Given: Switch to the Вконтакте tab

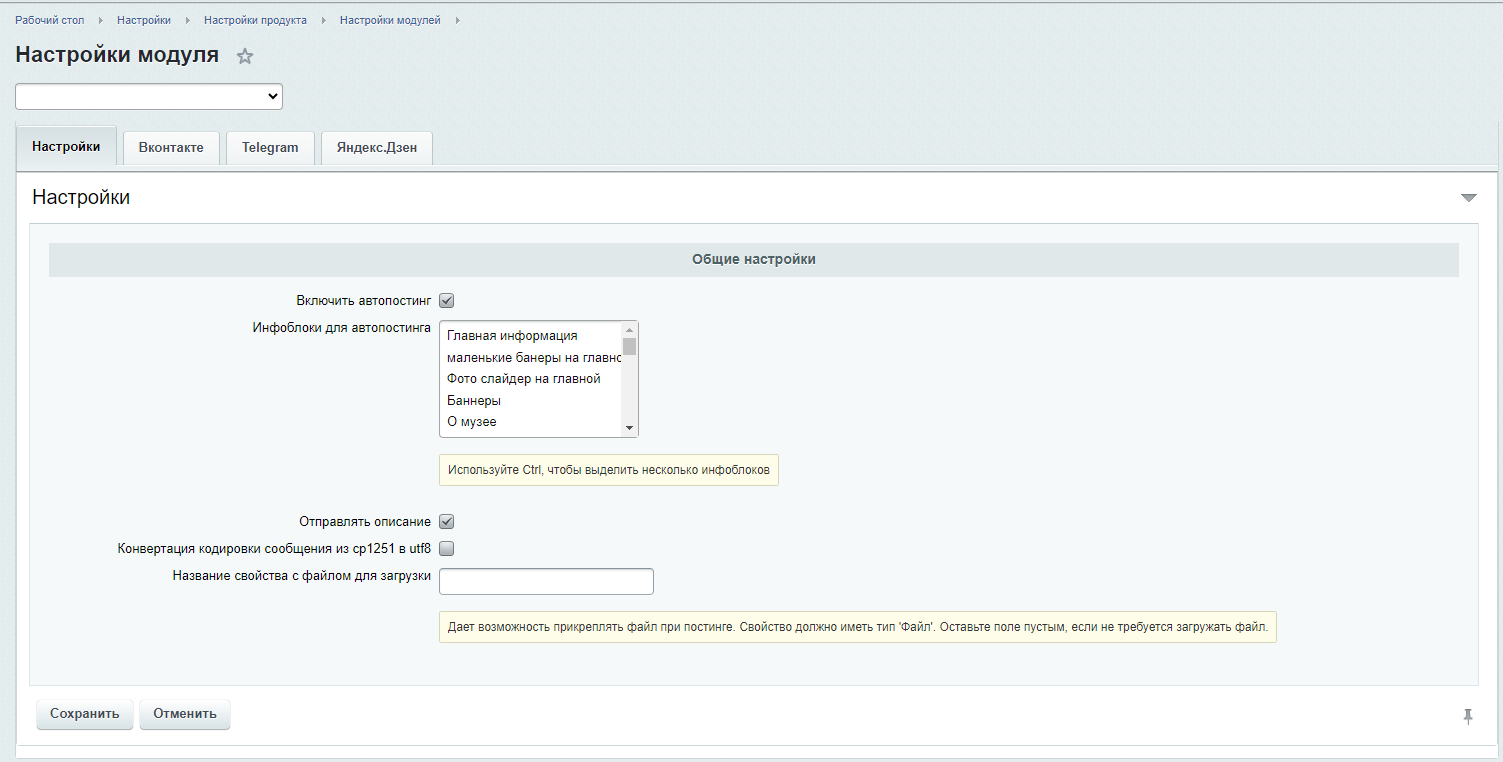Looking at the screenshot, I should 171,147.
